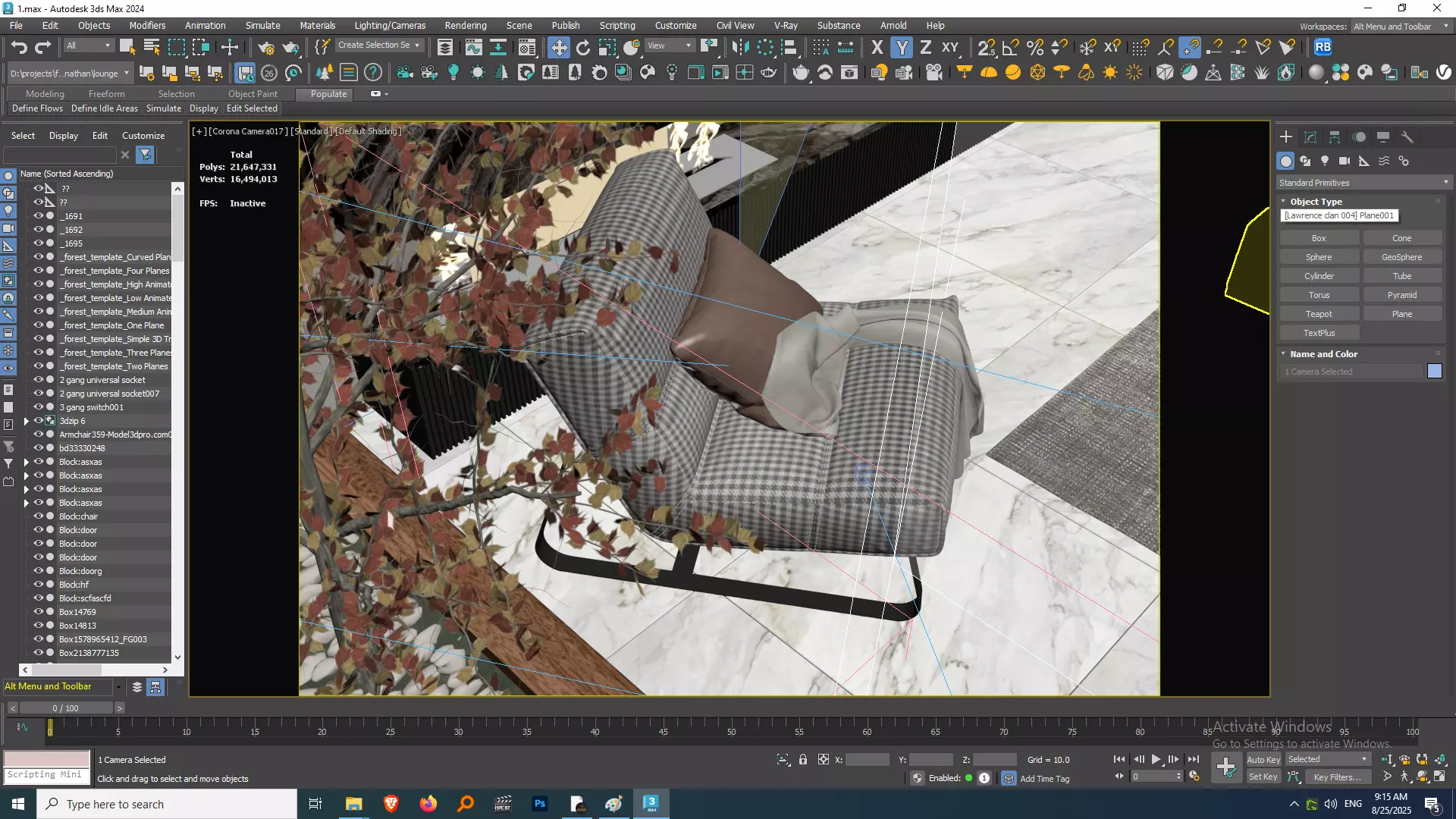Toggle the selection lock icon
The height and width of the screenshot is (819, 1456).
point(803,759)
